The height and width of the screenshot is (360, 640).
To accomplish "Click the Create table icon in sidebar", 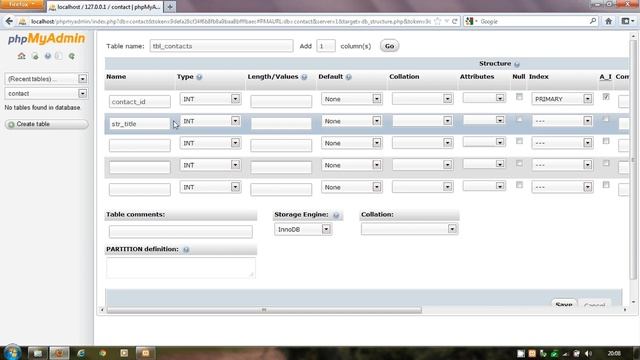I will [11, 124].
